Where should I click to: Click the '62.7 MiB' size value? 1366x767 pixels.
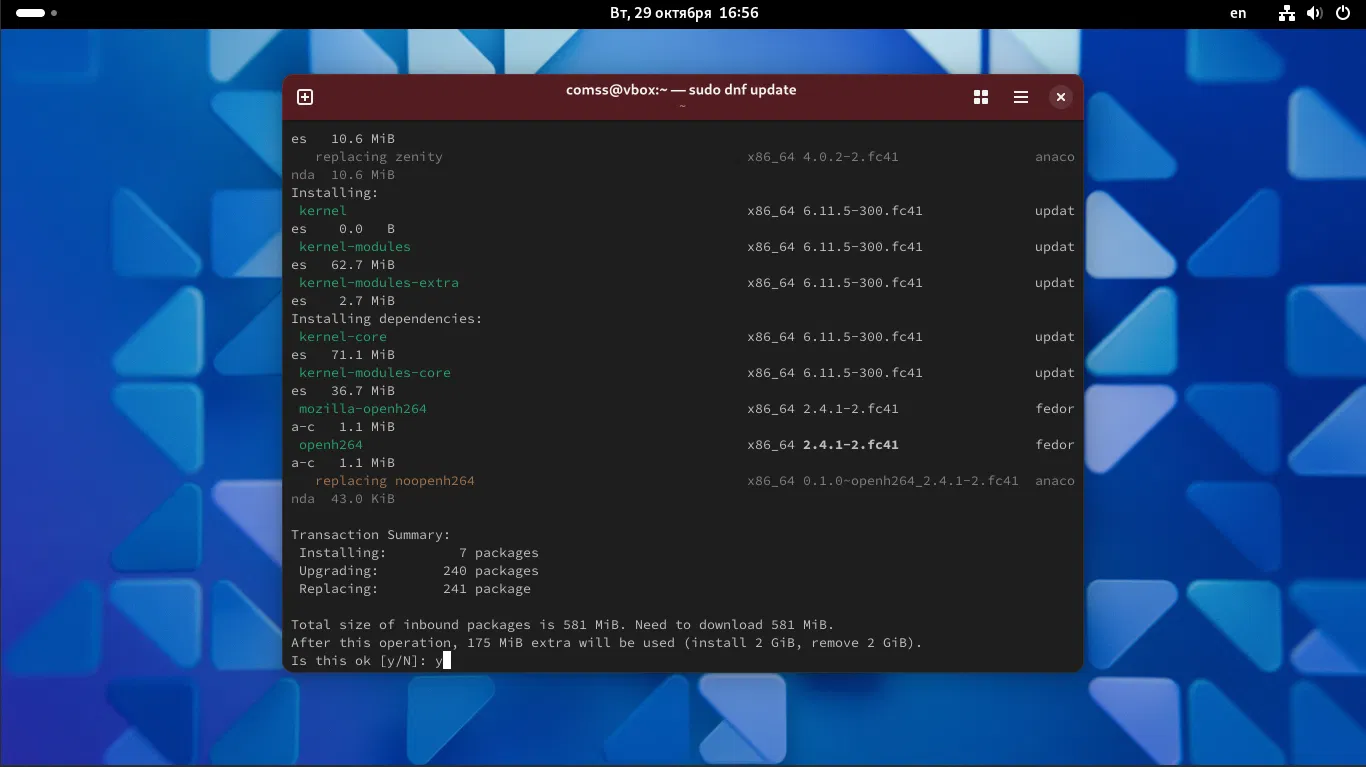click(363, 265)
